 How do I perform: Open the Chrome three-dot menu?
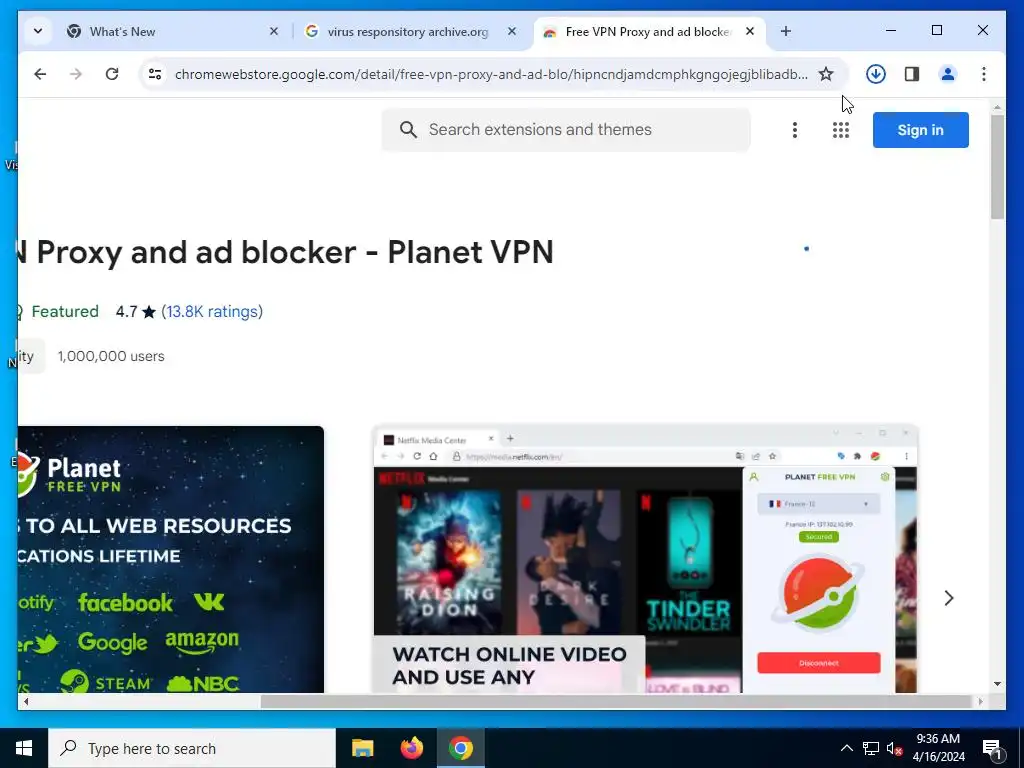[984, 74]
